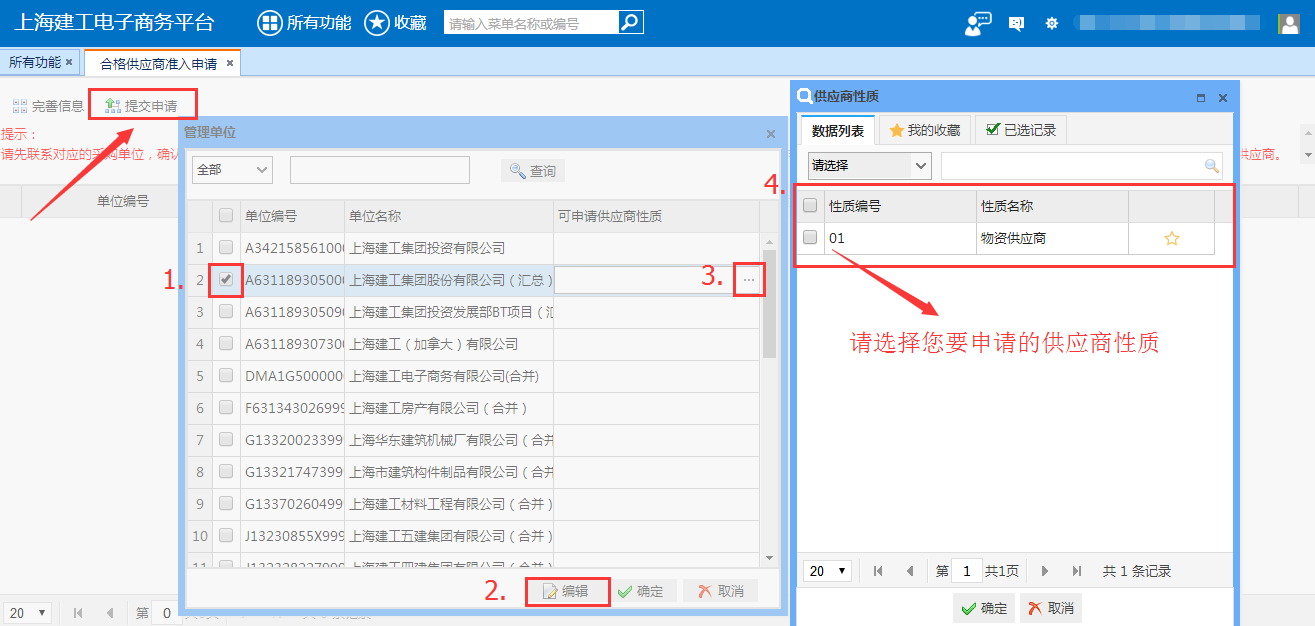Click the 上海华东建筑机械厂有限公司 row
This screenshot has height=626, width=1315.
(x=475, y=439)
